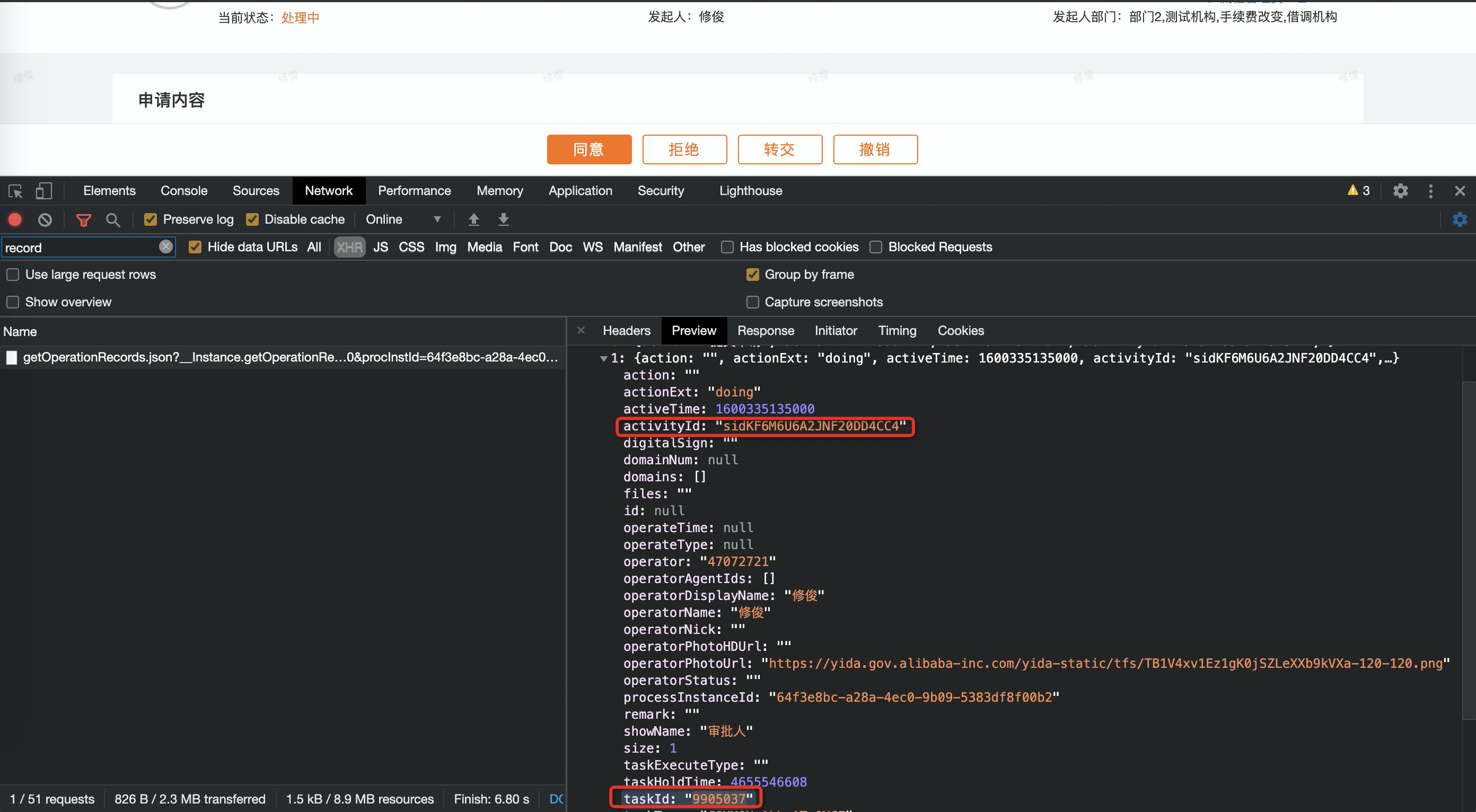Open DevTools settings gear
This screenshot has height=812, width=1476.
pyautogui.click(x=1400, y=191)
